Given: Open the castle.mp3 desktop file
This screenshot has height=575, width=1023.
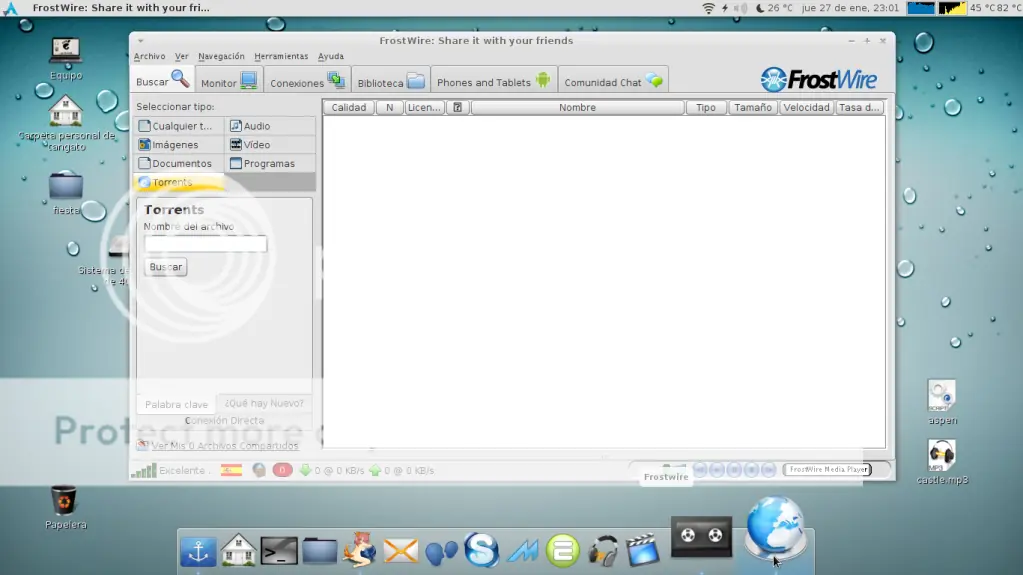Looking at the screenshot, I should 941,456.
